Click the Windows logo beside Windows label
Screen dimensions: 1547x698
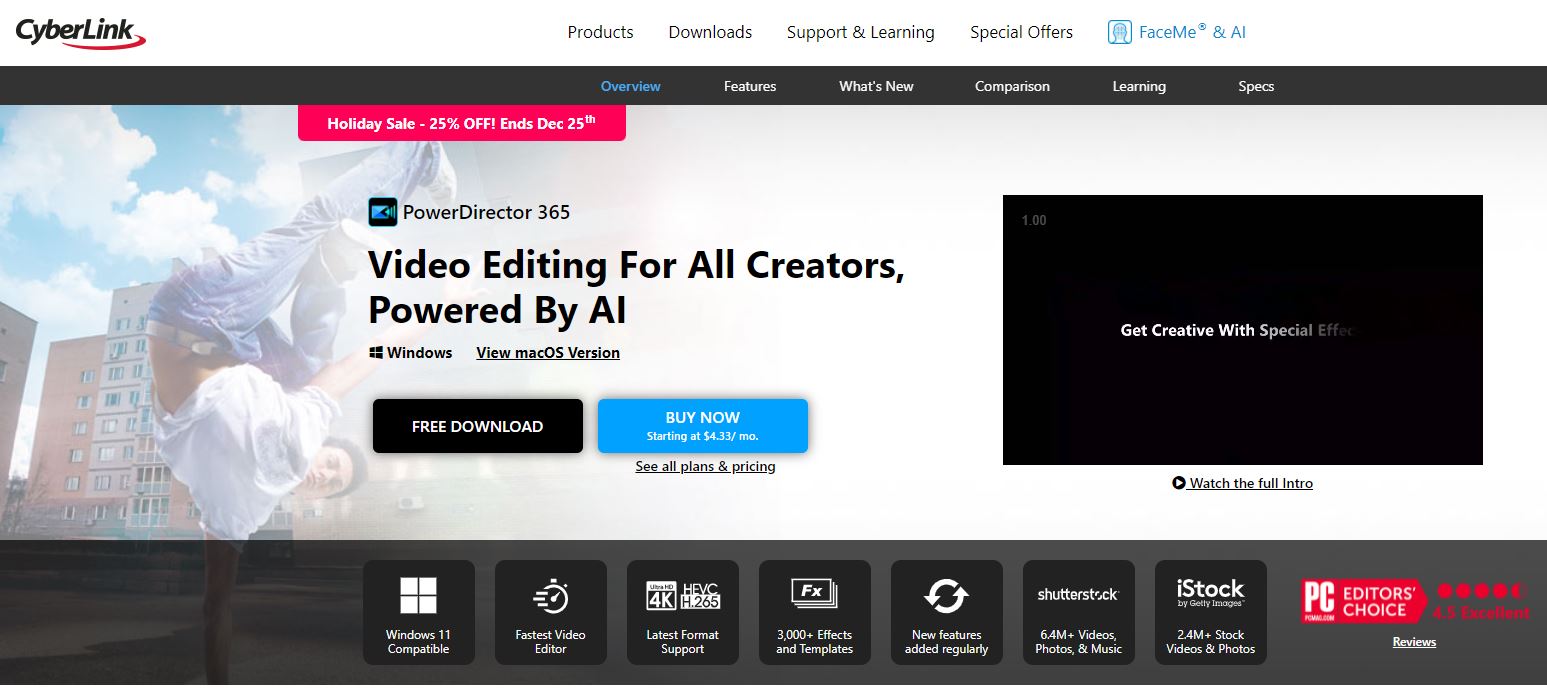[x=376, y=353]
